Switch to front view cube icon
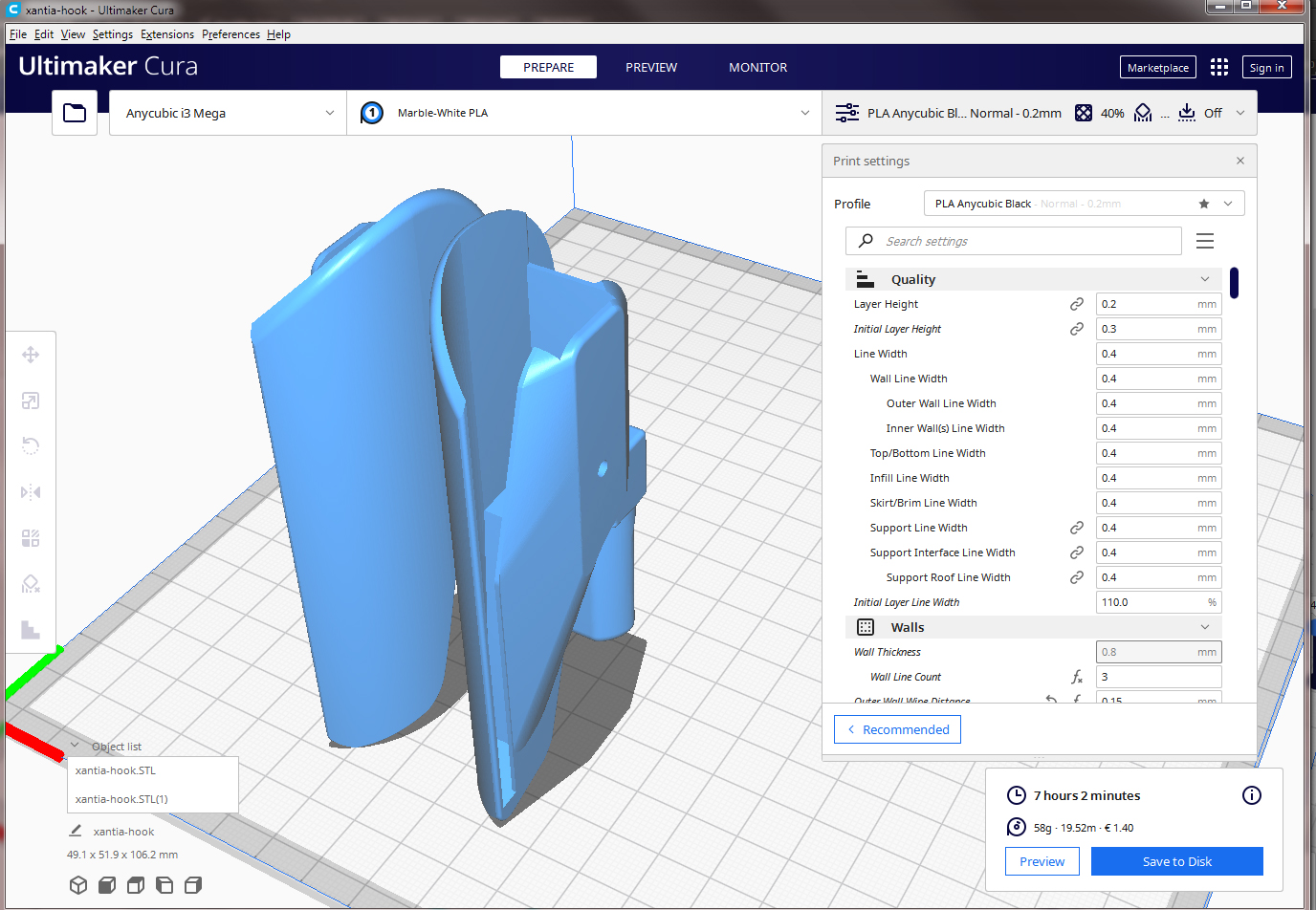The height and width of the screenshot is (910, 1316). coord(107,885)
